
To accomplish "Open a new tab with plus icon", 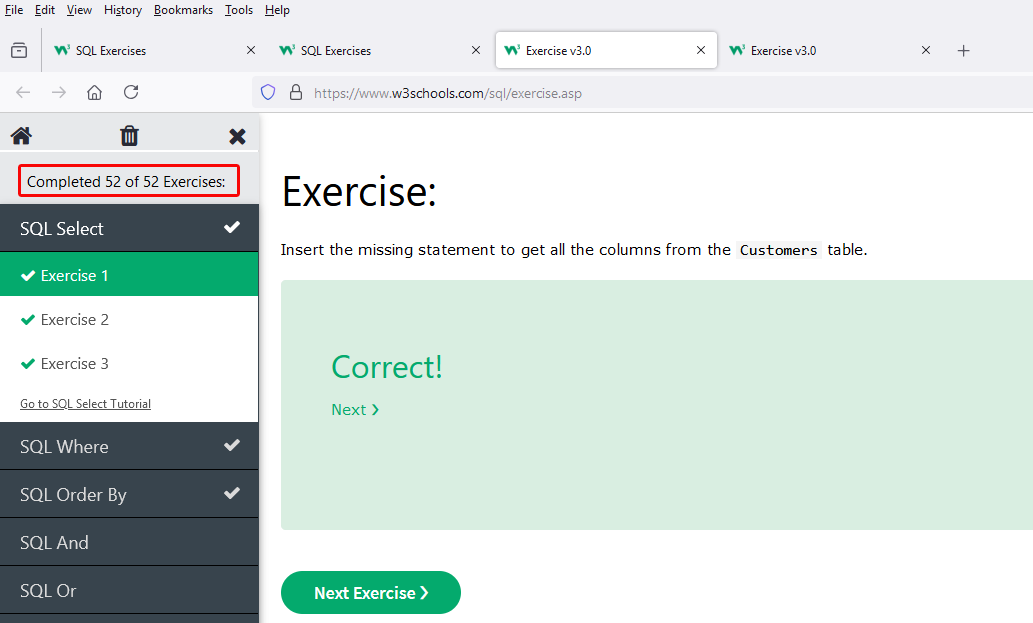I will 963,51.
